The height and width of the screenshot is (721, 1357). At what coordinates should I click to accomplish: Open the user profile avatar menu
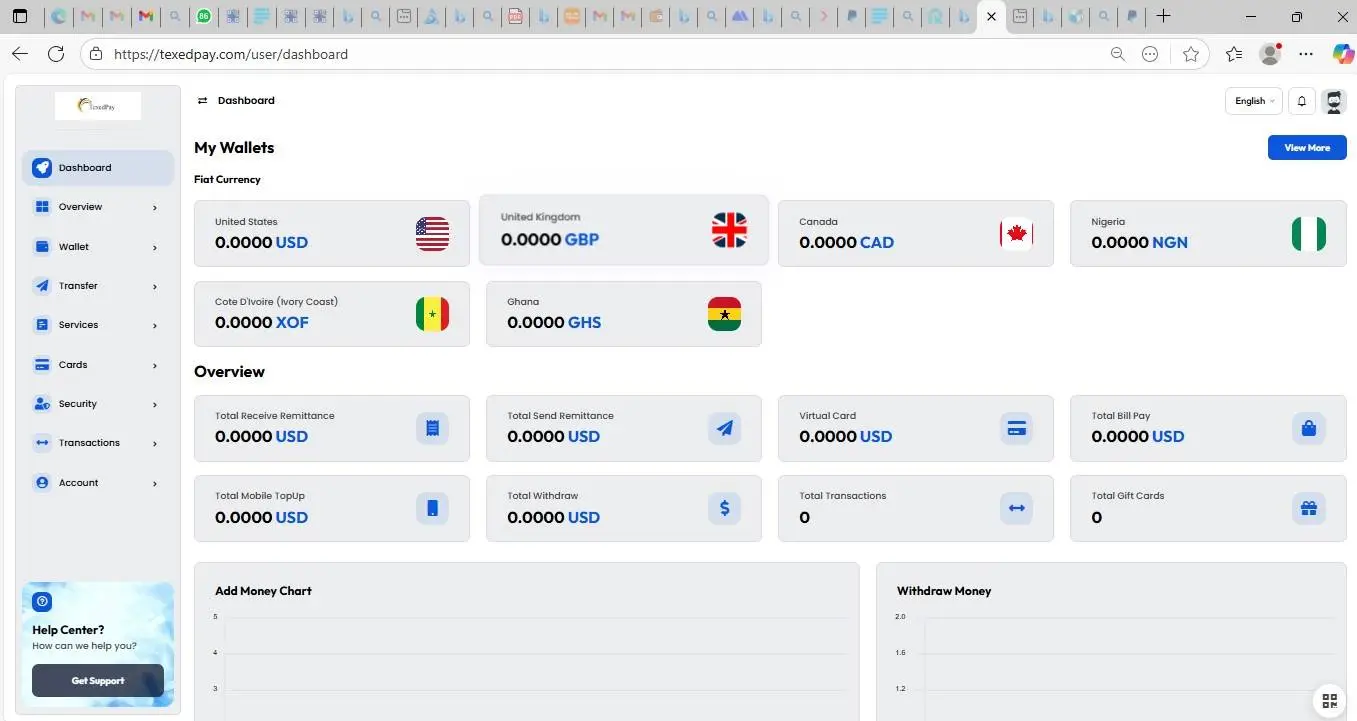point(1333,101)
